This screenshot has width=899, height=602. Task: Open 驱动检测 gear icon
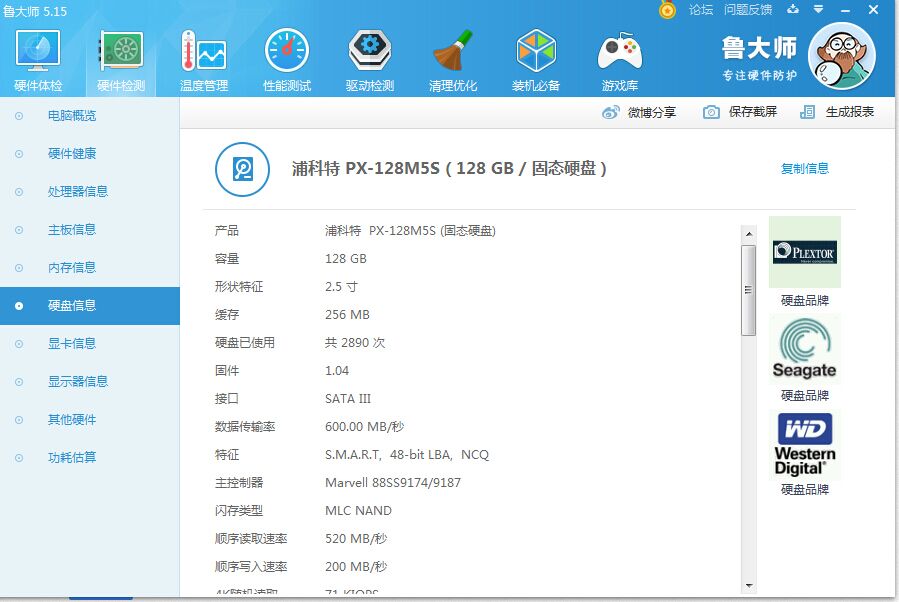coord(370,50)
